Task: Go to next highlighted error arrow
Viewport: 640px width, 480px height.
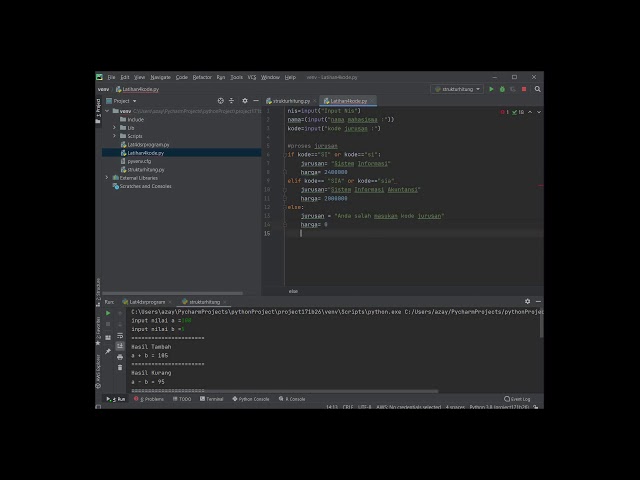Action: [539, 112]
